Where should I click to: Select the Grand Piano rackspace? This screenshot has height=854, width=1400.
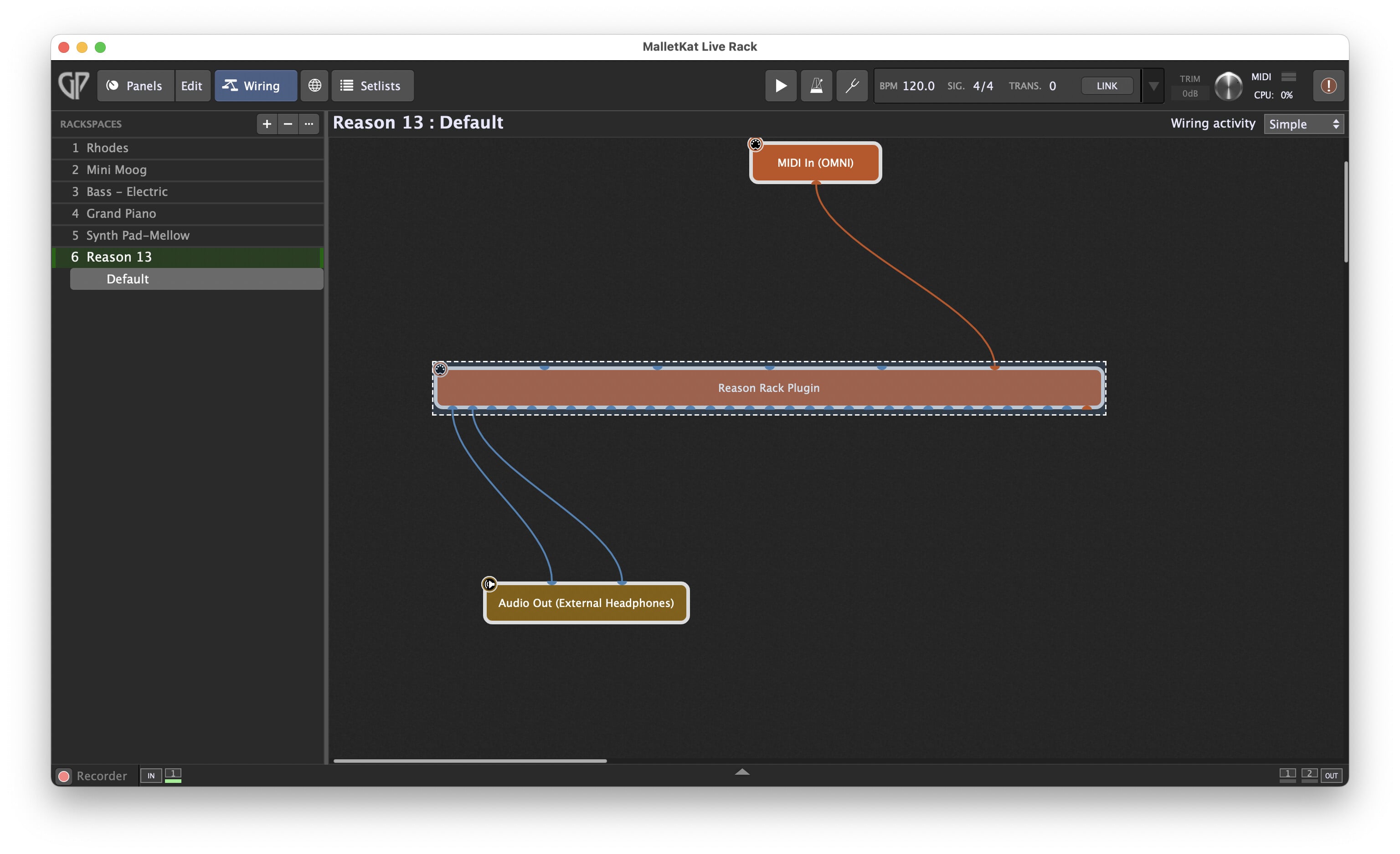point(121,213)
